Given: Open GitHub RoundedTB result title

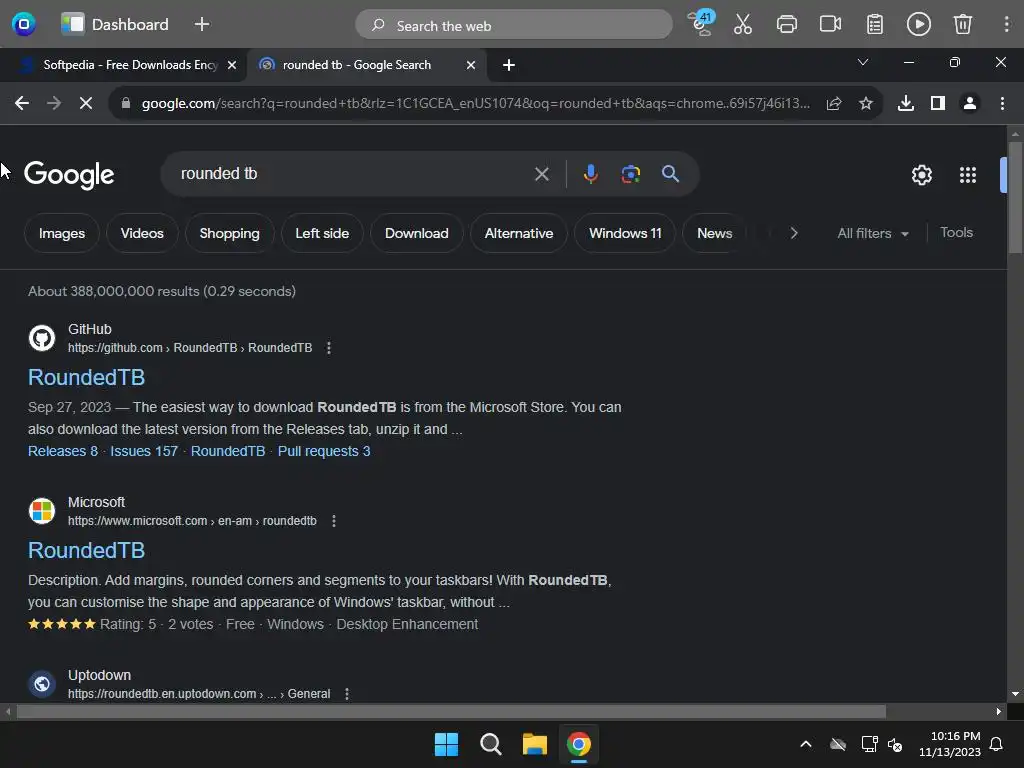Looking at the screenshot, I should click(x=86, y=377).
